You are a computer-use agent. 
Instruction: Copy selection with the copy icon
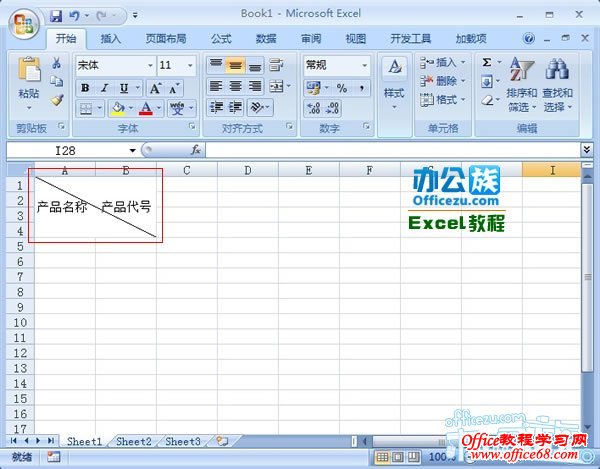[x=57, y=81]
